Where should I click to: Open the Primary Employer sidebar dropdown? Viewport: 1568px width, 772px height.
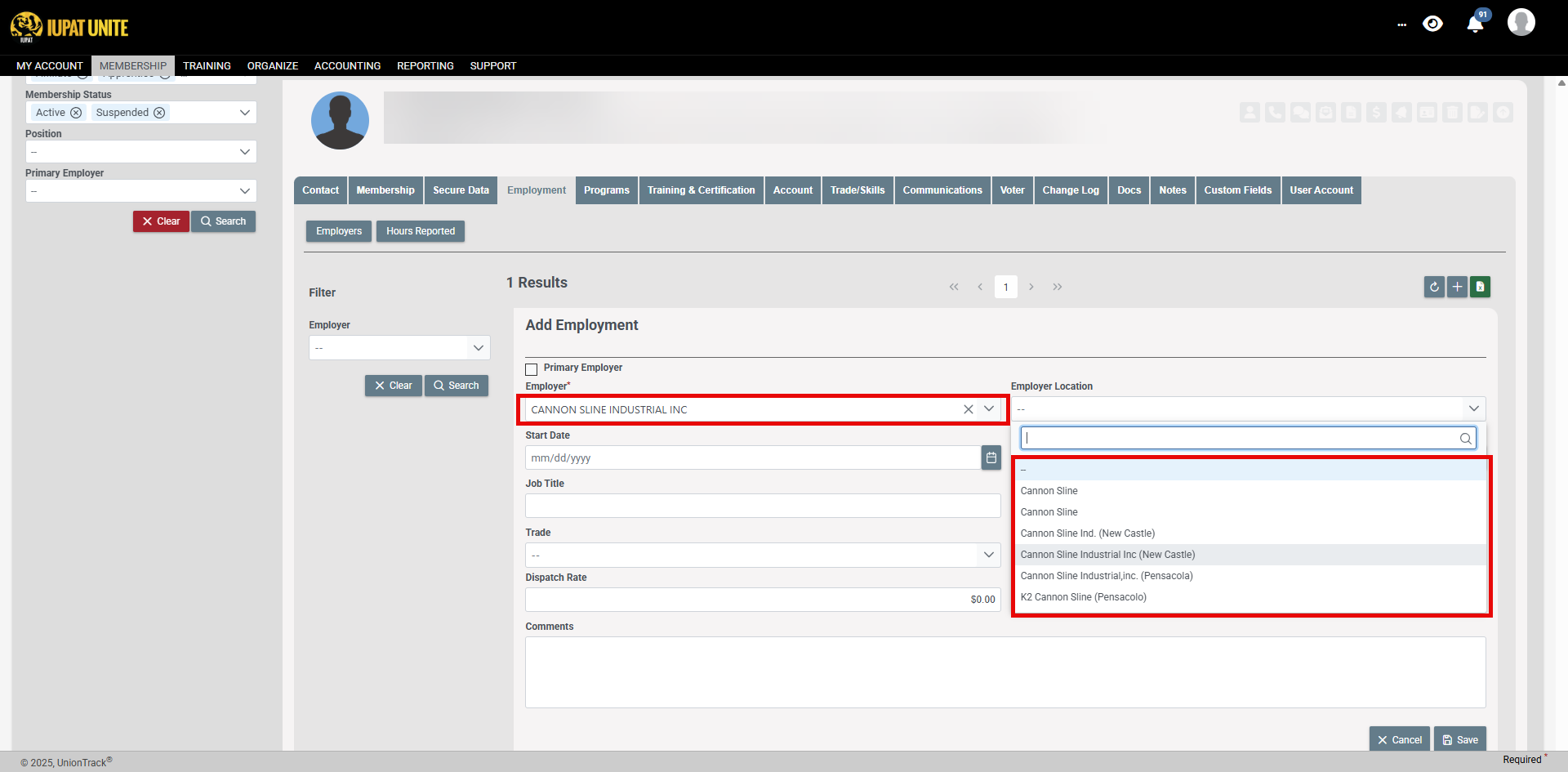point(141,191)
